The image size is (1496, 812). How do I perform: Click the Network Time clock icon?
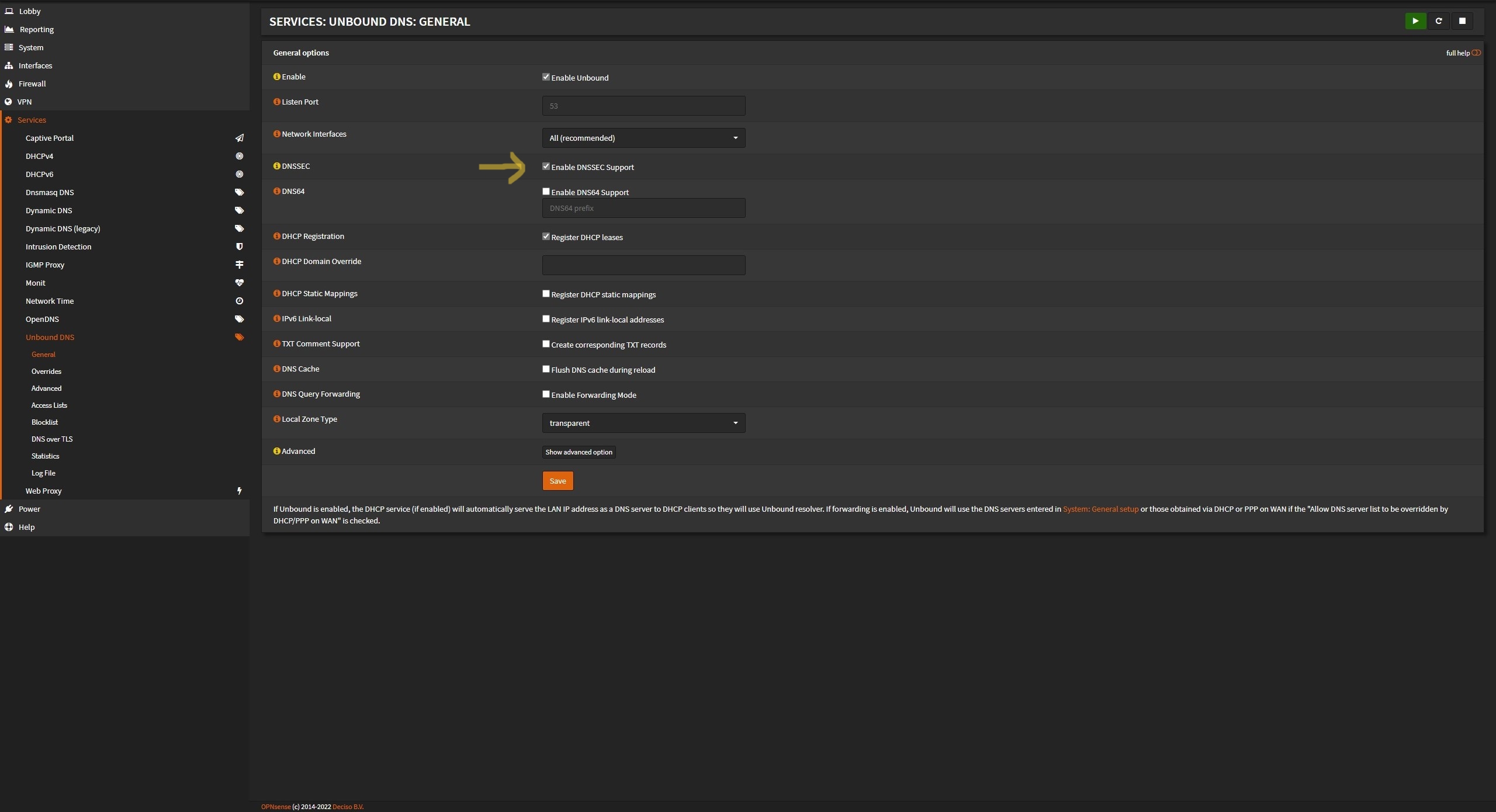pyautogui.click(x=239, y=301)
